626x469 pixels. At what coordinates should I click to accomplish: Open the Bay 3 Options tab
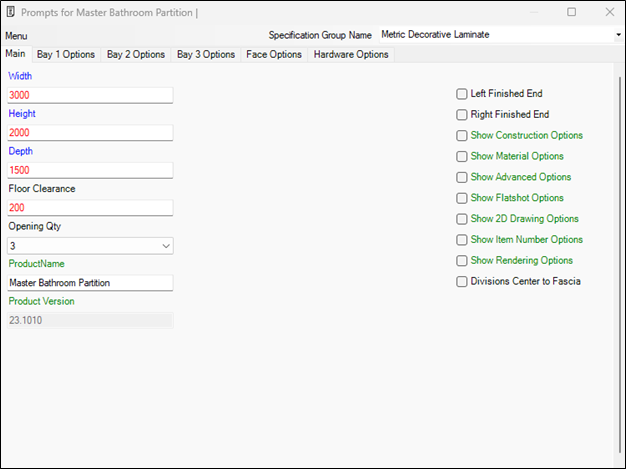click(206, 54)
